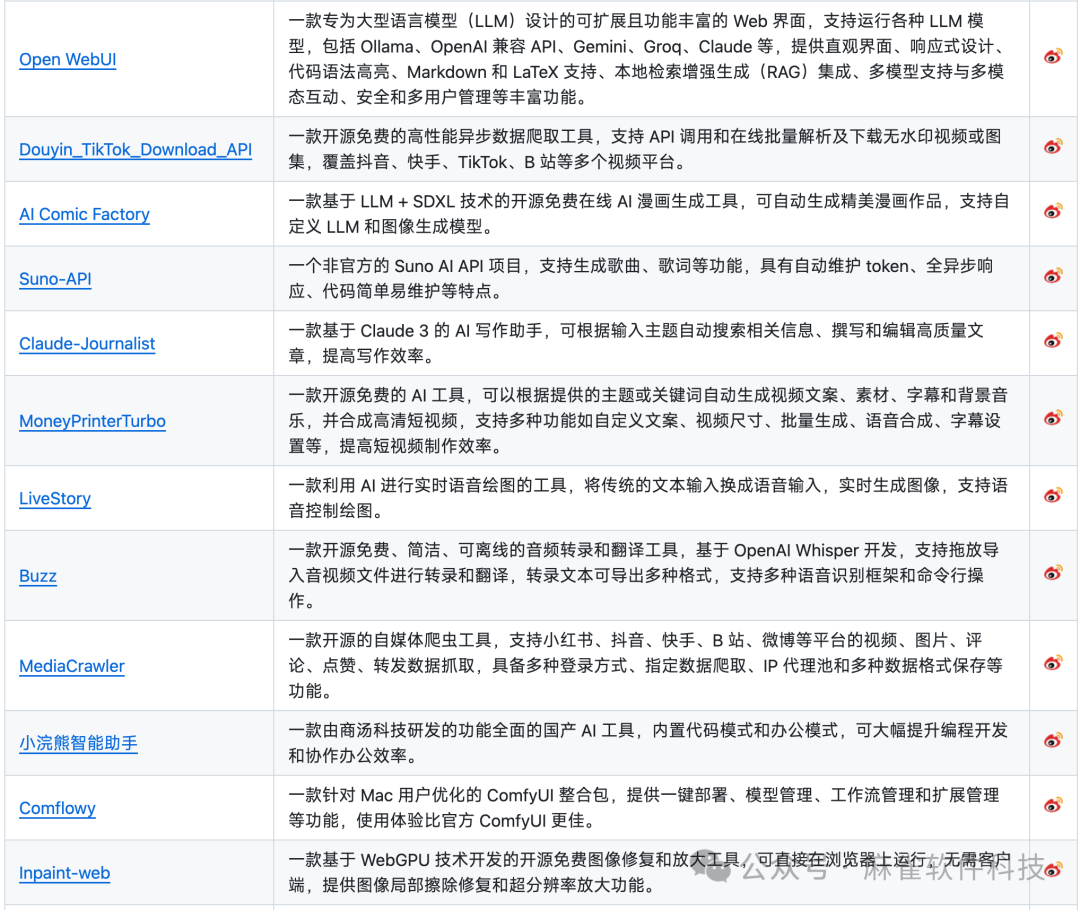Share Inpaint-web to Weibo
The width and height of the screenshot is (1080, 910).
pos(1053,872)
